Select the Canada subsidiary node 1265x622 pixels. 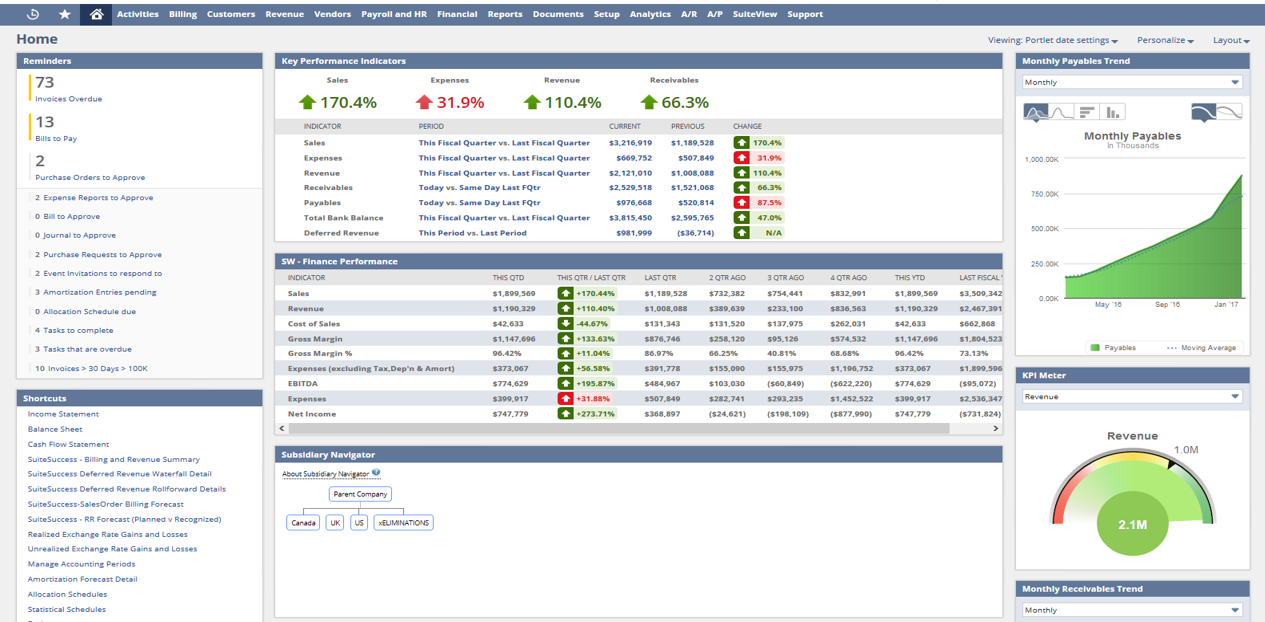click(302, 523)
